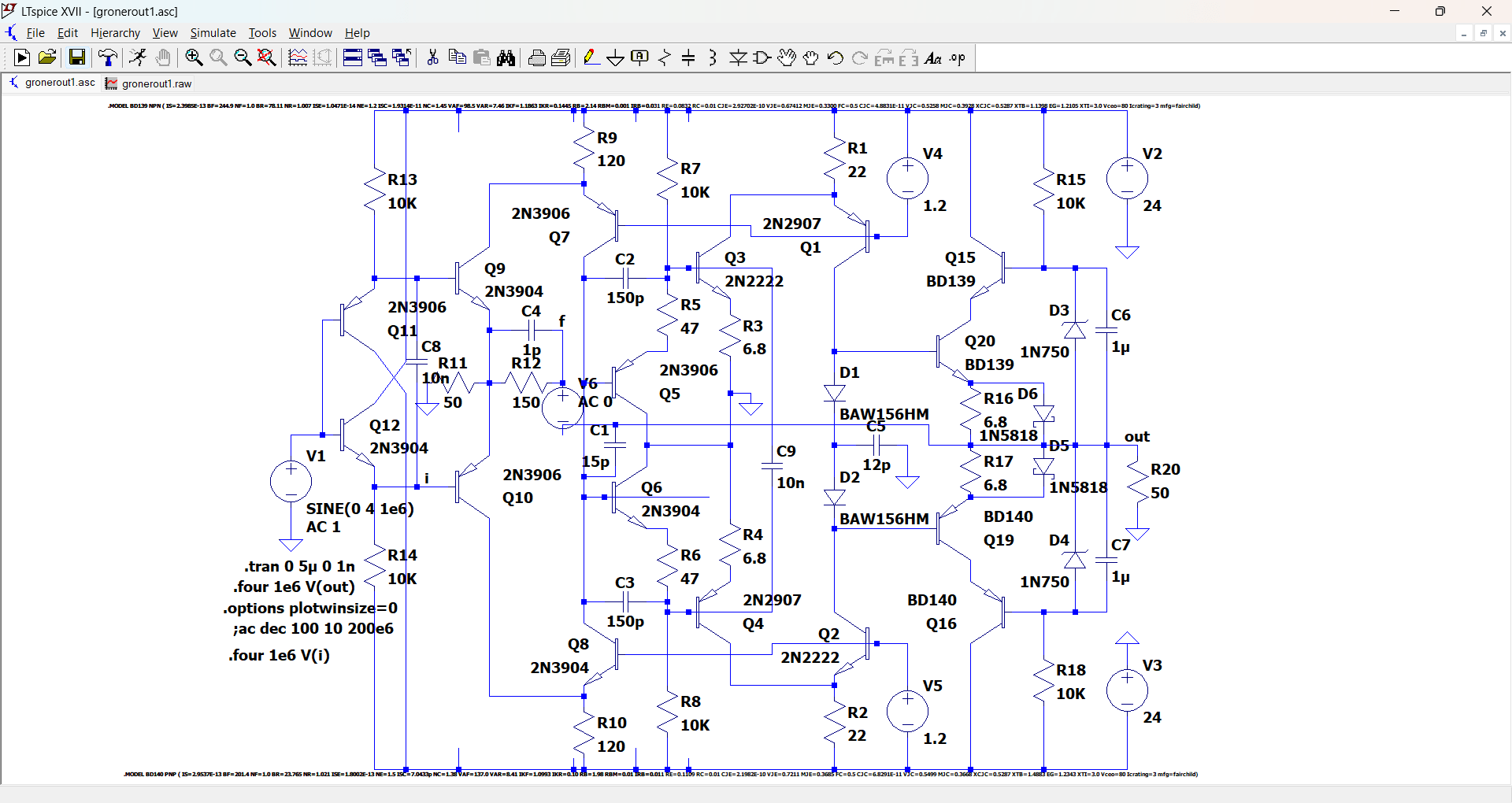Click the Open file folder icon
Screen dimensions: 1512x803
(x=47, y=57)
